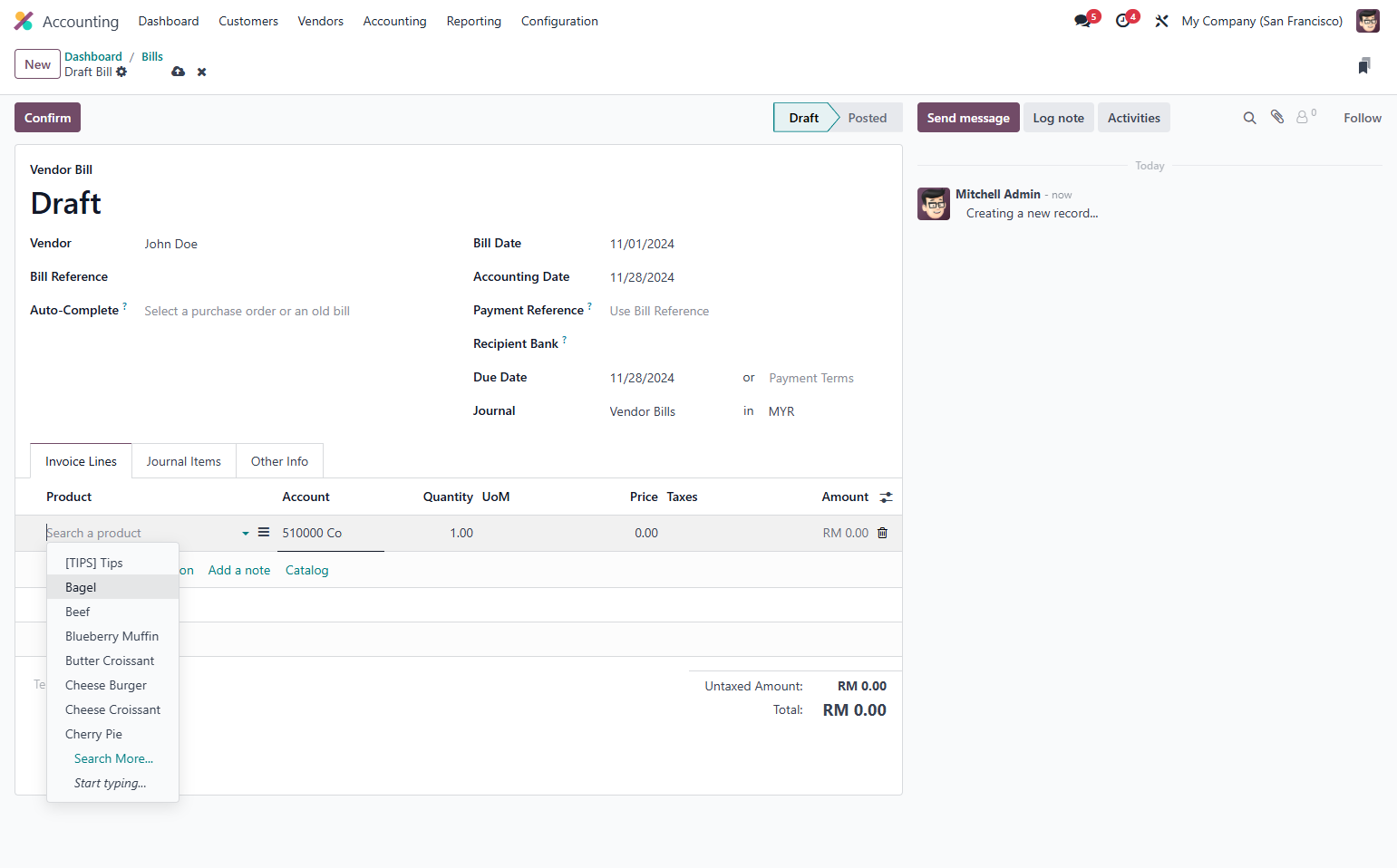The width and height of the screenshot is (1397, 868).
Task: Open the debug tools wrench icon
Action: point(1161,21)
